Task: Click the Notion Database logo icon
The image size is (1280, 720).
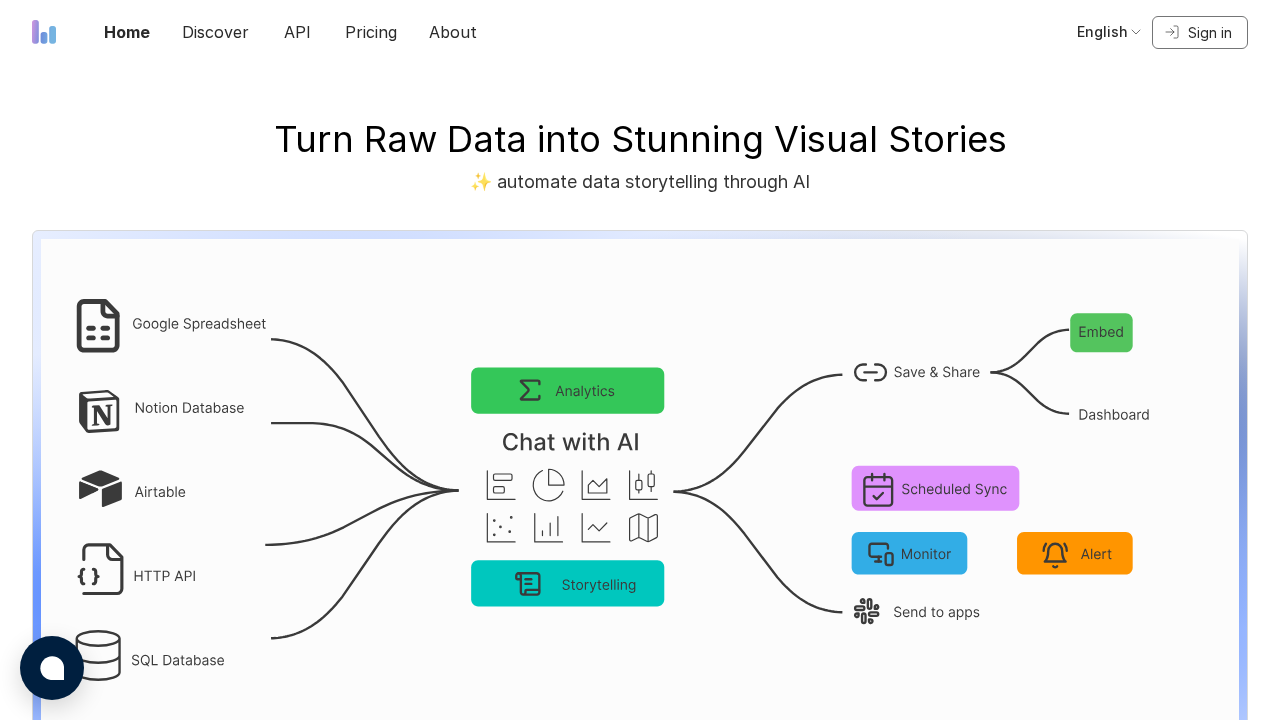Action: [x=99, y=411]
